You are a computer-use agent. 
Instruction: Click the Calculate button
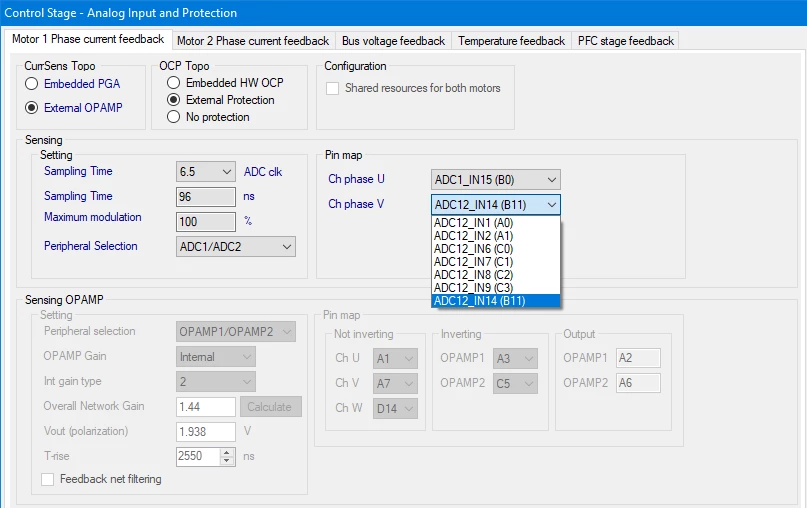271,407
